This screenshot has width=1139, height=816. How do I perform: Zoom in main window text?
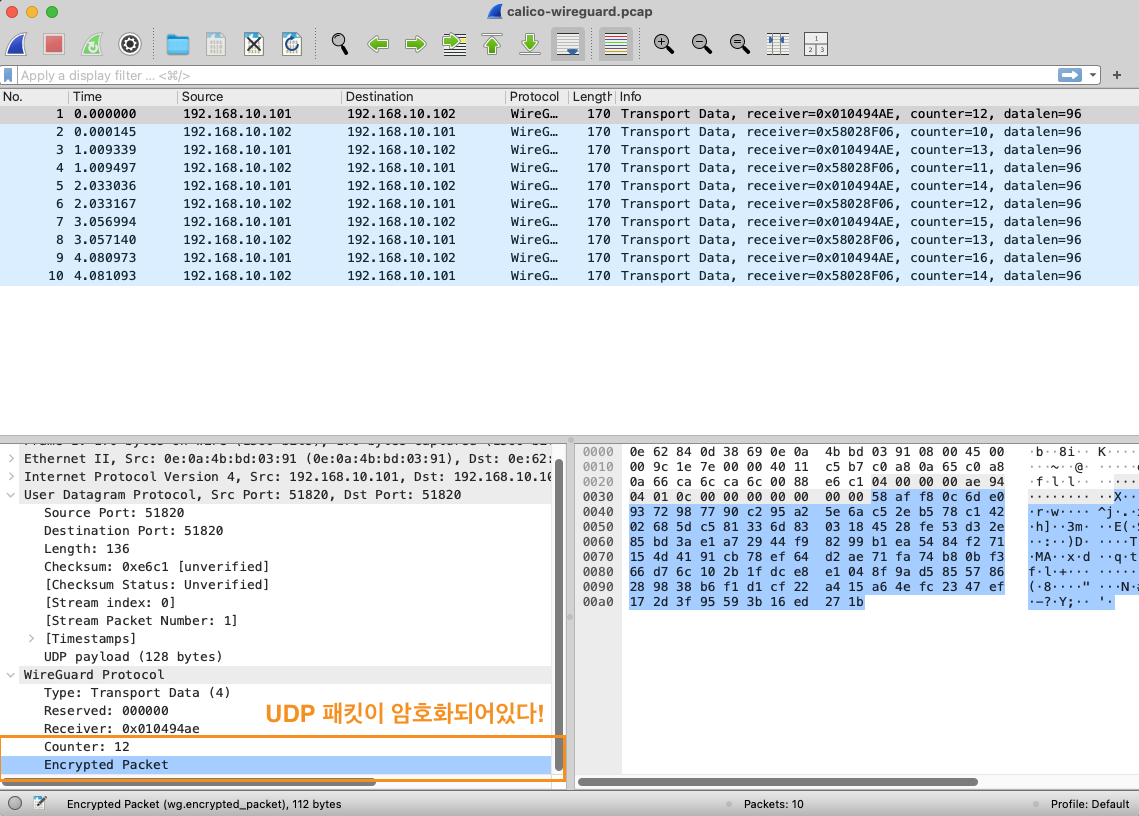663,44
